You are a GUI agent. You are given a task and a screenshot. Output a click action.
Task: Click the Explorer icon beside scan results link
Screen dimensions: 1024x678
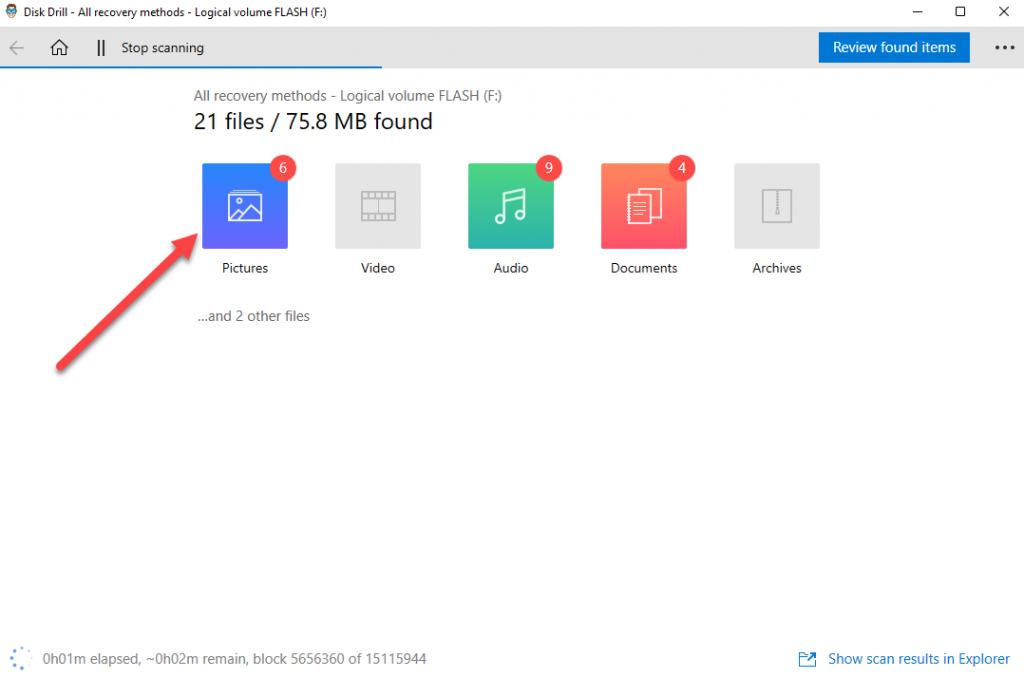(807, 659)
